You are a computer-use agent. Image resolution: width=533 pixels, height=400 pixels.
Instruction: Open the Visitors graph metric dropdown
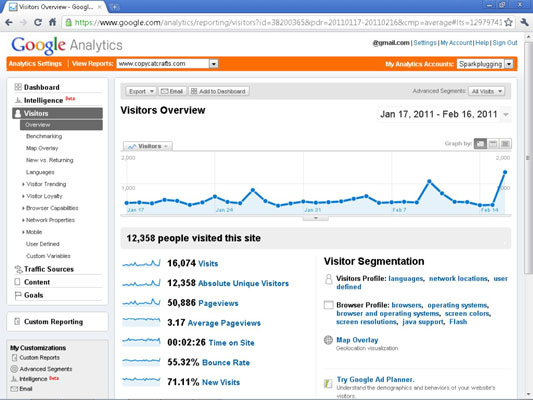148,146
